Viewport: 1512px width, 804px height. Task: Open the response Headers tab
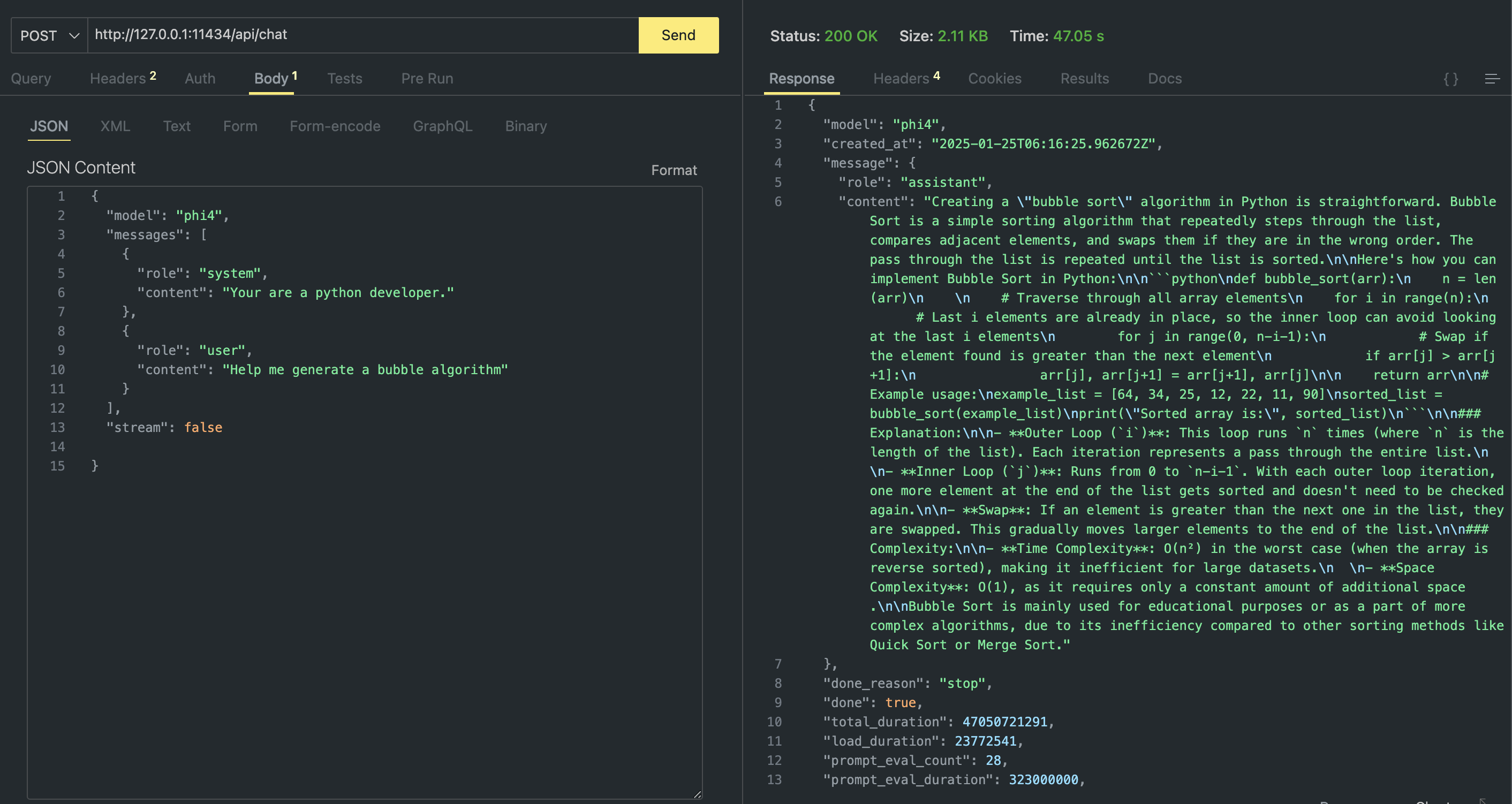click(906, 78)
